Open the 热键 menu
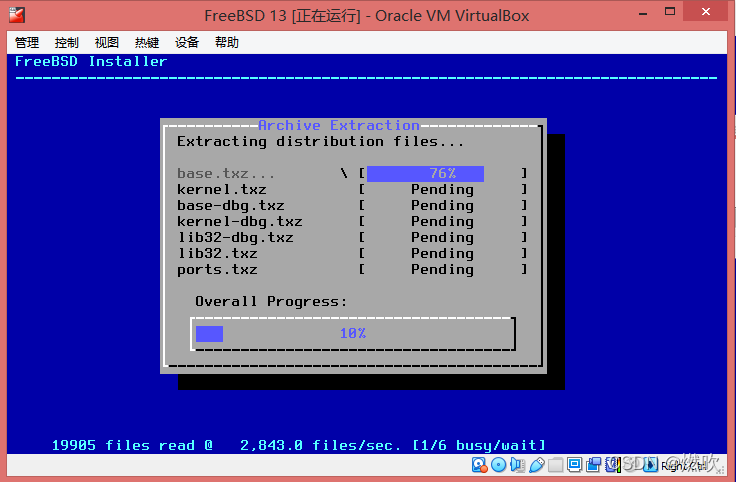The height and width of the screenshot is (482, 736). (147, 43)
